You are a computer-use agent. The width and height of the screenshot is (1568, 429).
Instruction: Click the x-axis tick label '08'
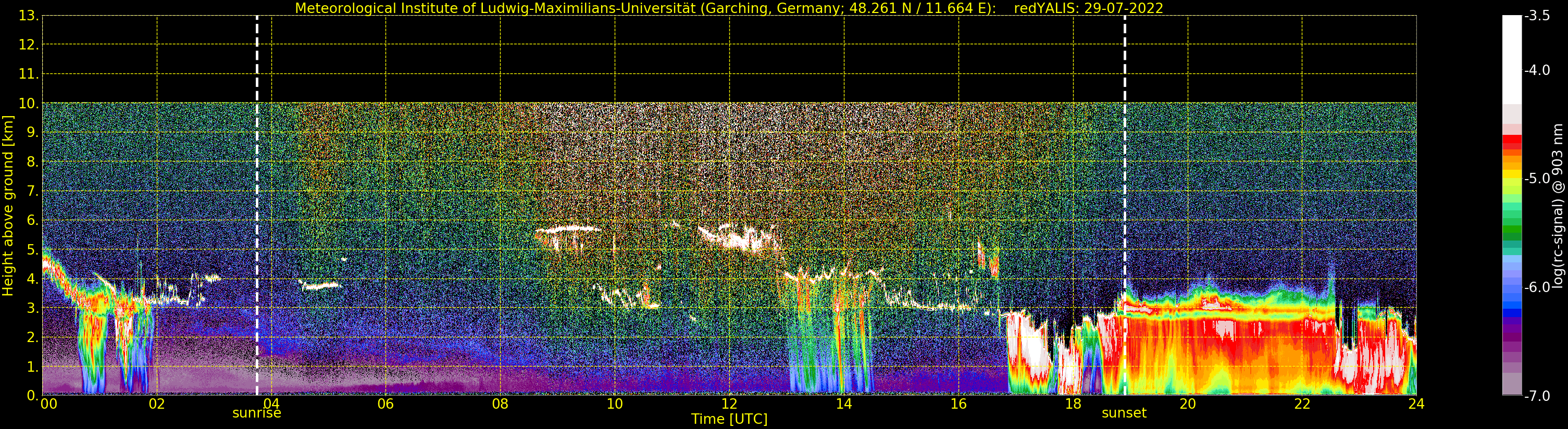(x=500, y=404)
